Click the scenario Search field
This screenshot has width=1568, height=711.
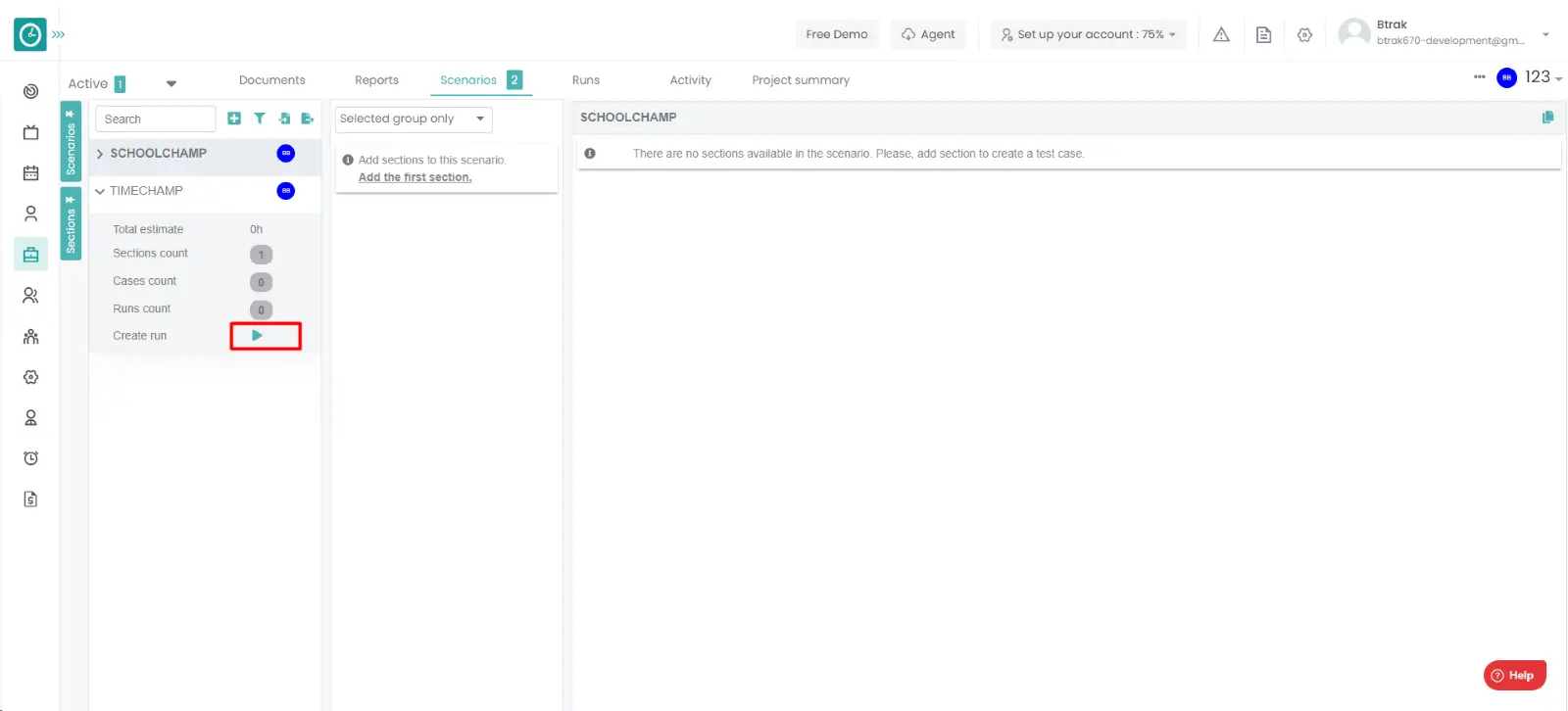coord(155,118)
